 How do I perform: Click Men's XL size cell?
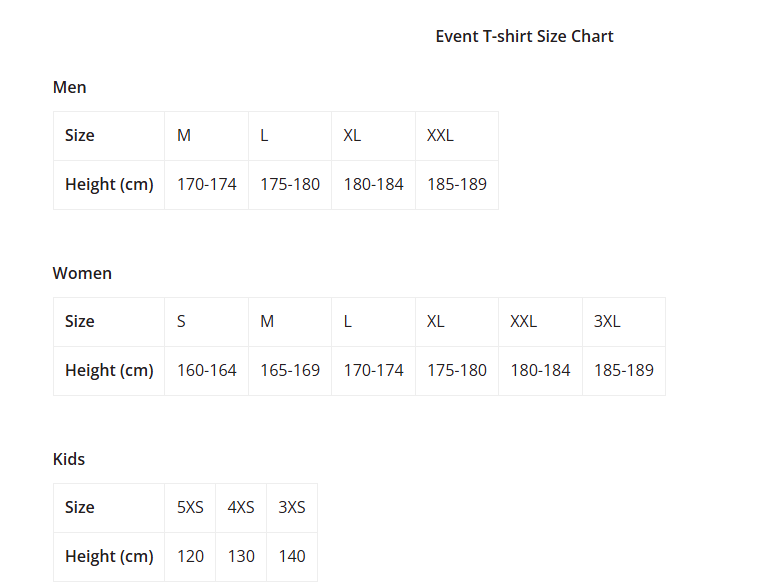point(352,135)
